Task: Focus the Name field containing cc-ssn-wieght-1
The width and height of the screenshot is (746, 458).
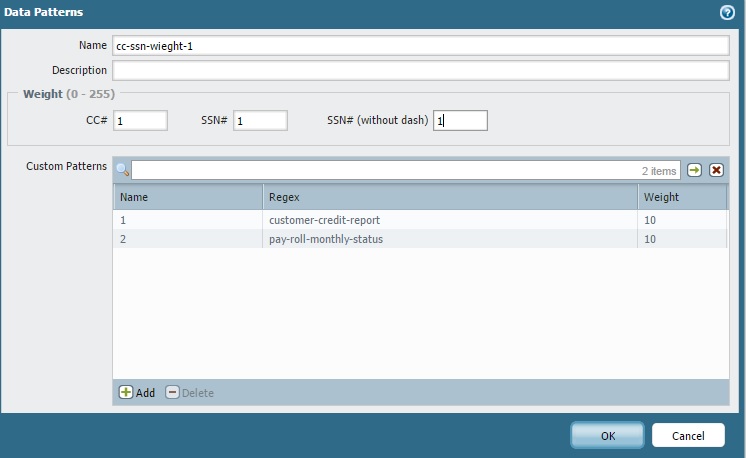Action: (421, 46)
